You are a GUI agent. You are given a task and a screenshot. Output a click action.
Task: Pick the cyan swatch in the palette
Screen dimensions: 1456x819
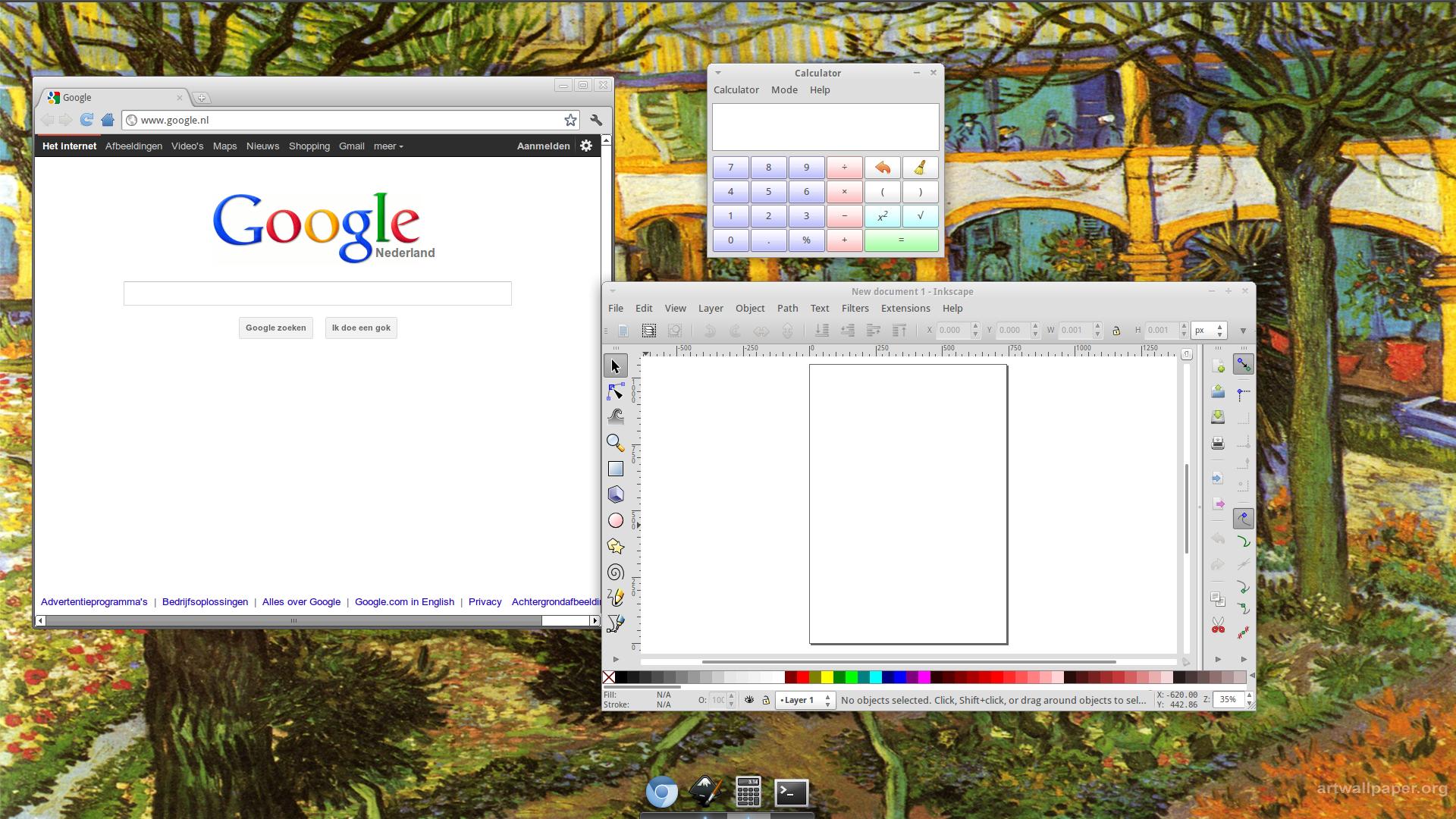pyautogui.click(x=875, y=677)
